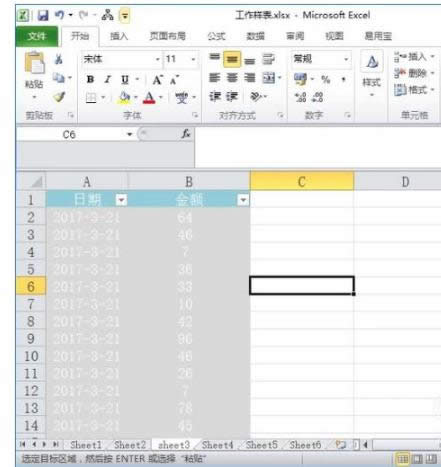Switch to the 数据 (Data) ribbon tab

tap(255, 36)
